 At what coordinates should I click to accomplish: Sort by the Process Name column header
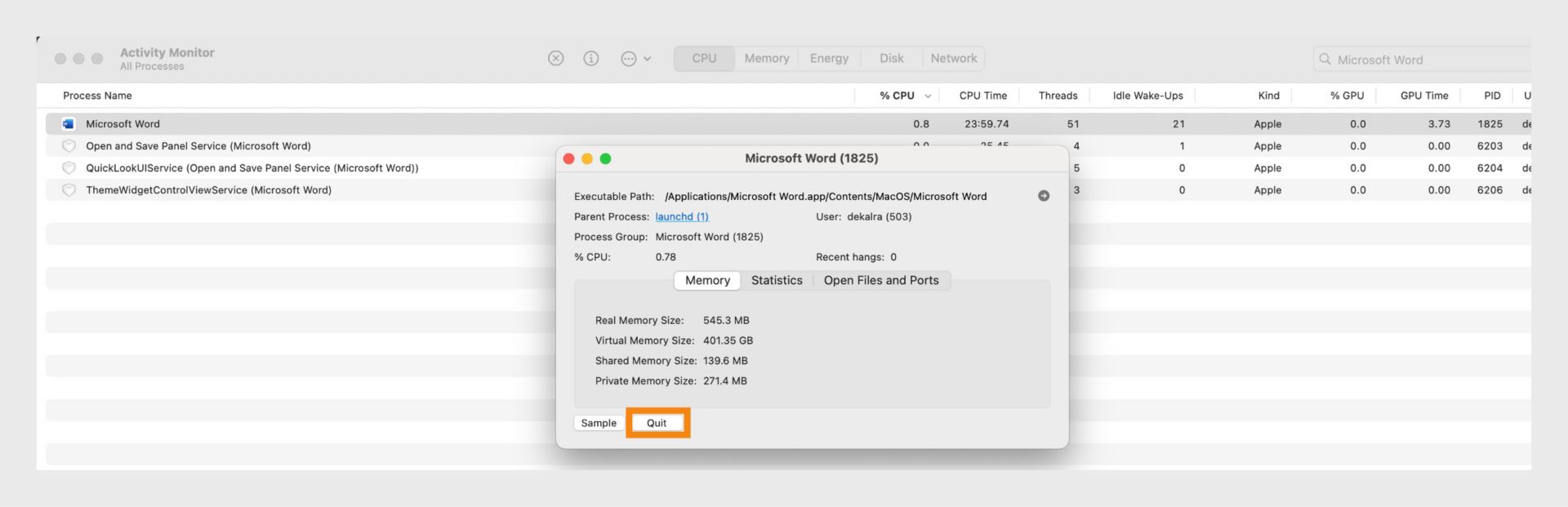point(97,96)
